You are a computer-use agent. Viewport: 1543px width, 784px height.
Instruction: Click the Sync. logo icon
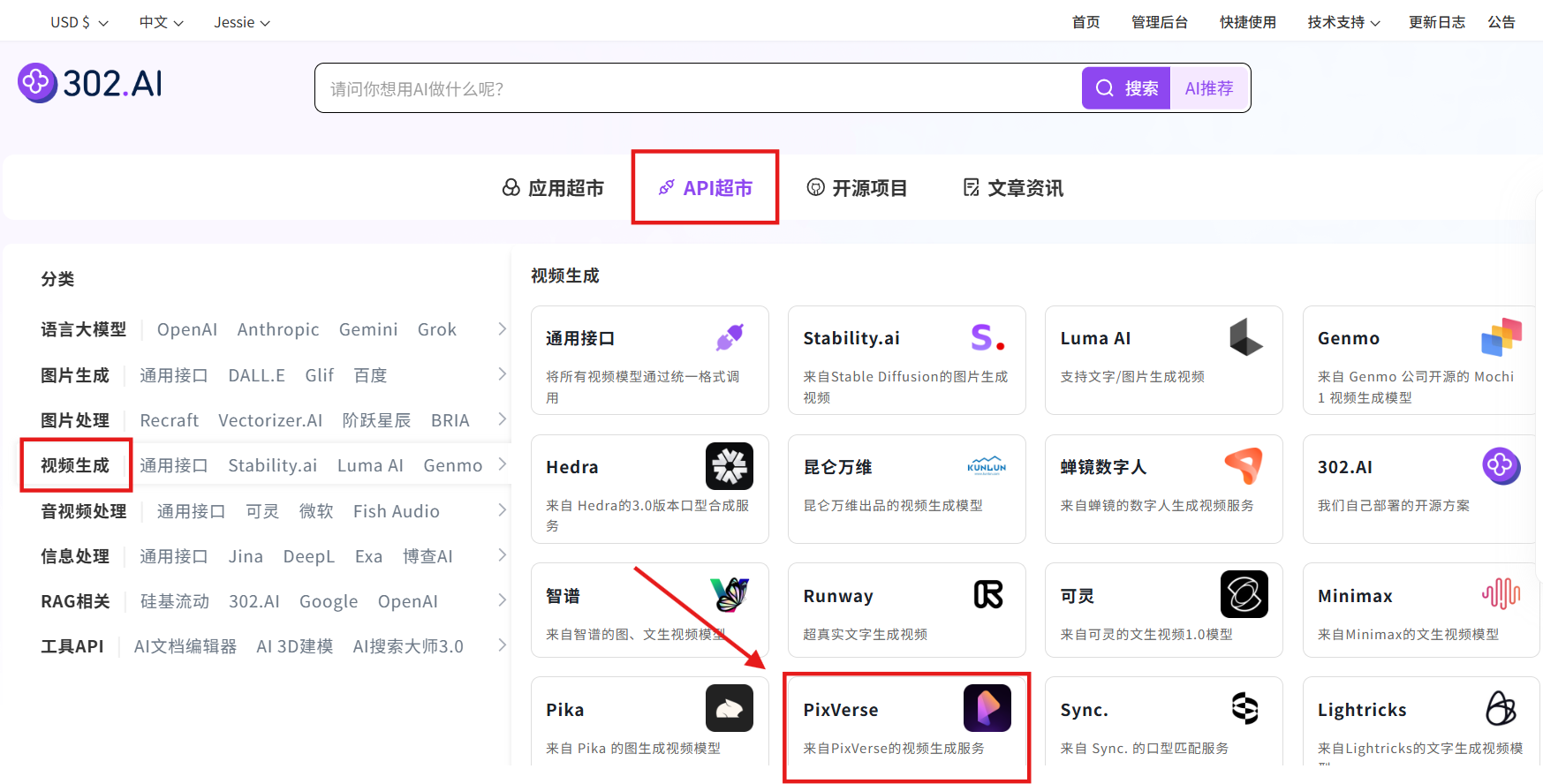pyautogui.click(x=1245, y=708)
